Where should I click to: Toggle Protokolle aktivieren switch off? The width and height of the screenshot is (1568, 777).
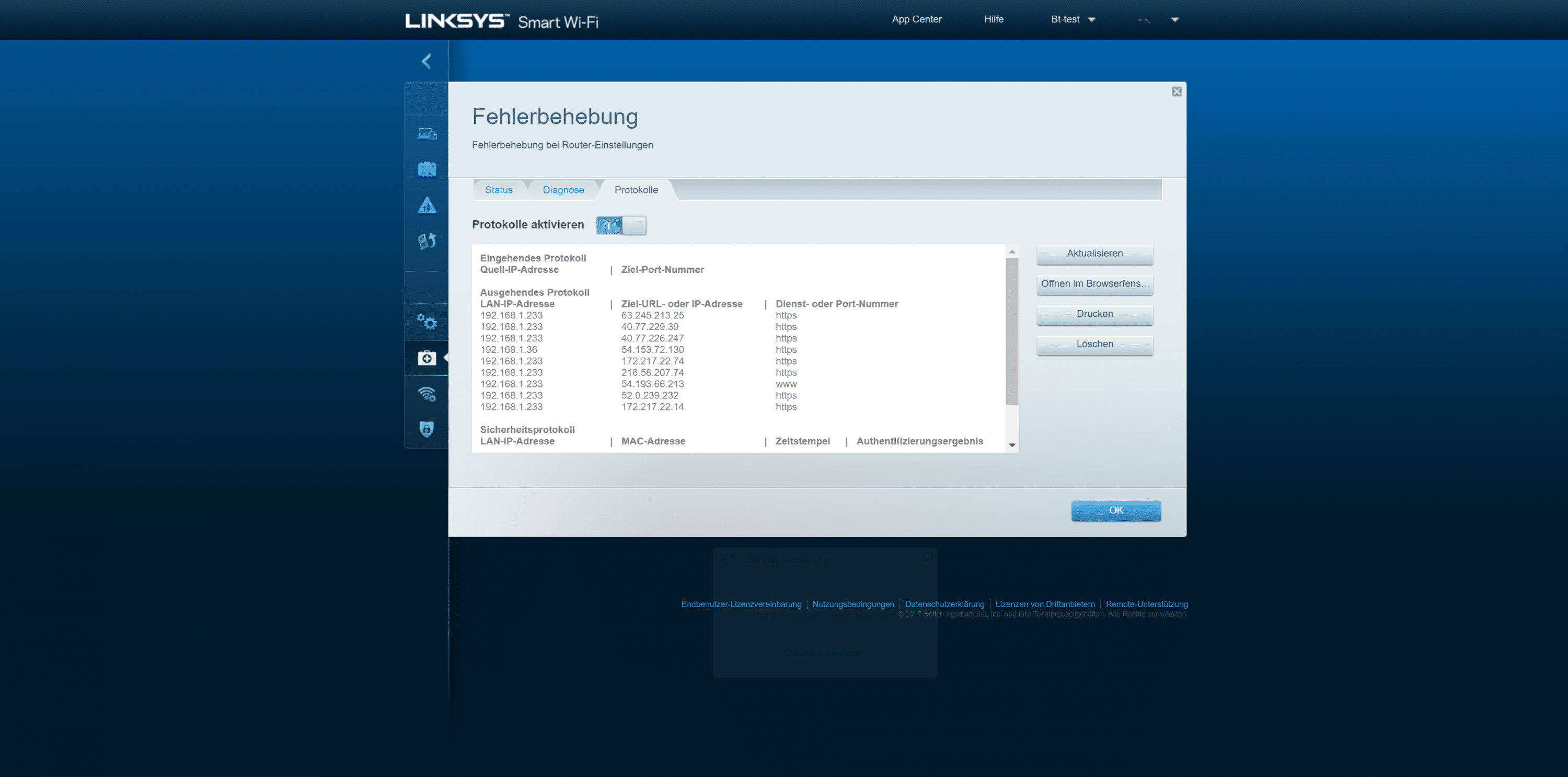click(x=621, y=225)
